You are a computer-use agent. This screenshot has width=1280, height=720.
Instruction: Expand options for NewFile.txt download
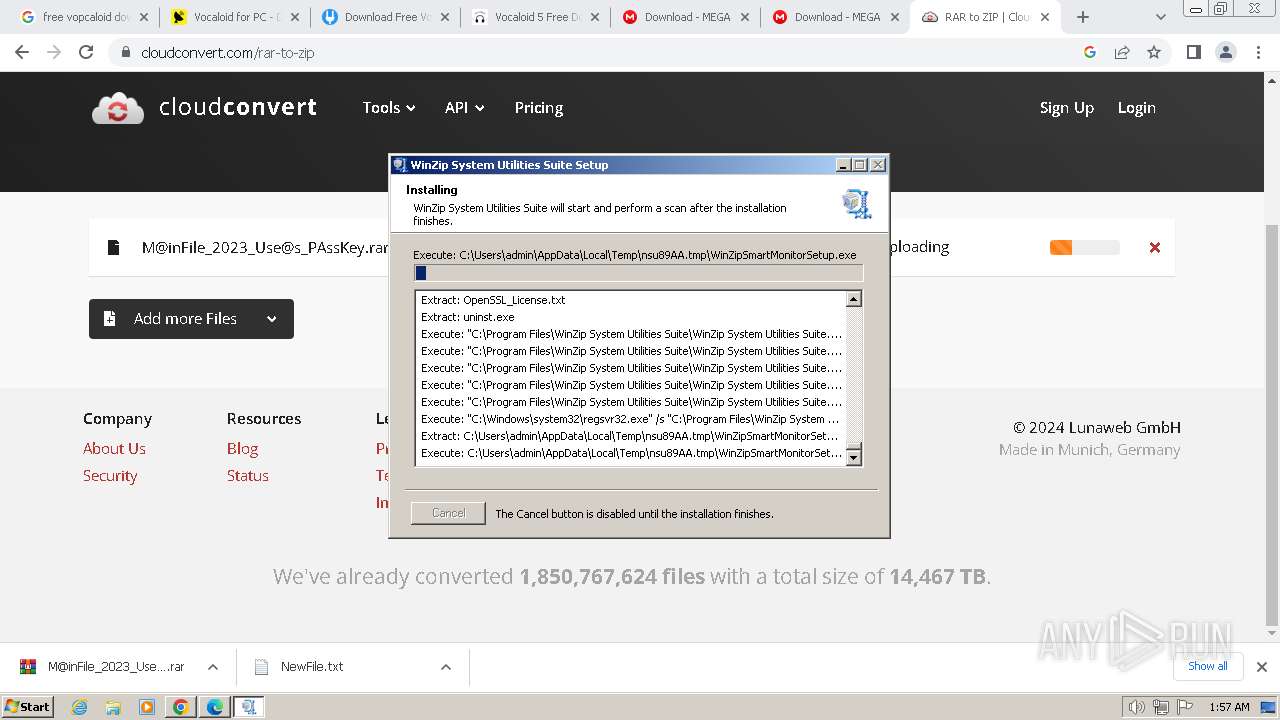pos(445,667)
